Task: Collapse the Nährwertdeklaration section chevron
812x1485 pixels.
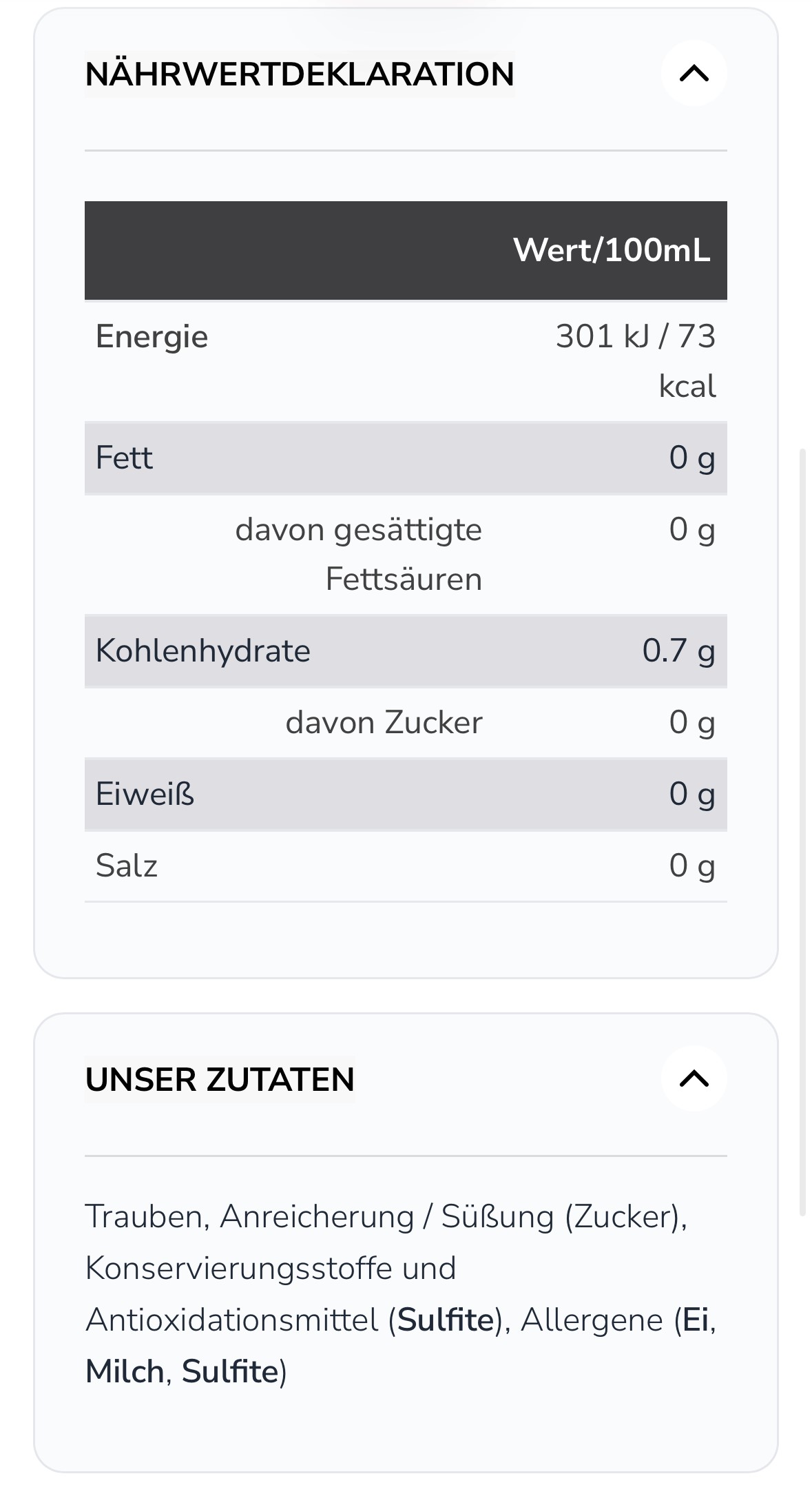Action: pos(694,73)
